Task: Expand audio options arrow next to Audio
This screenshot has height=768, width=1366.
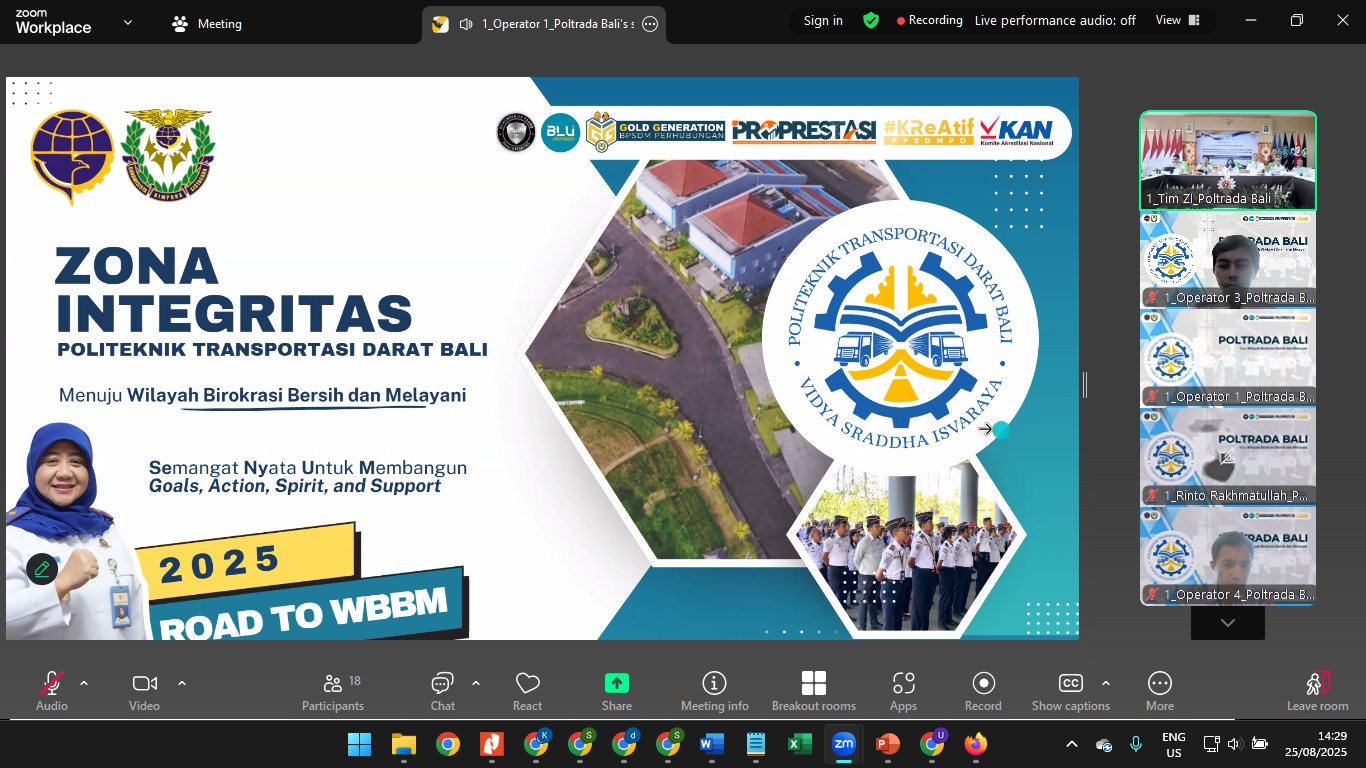Action: coord(84,684)
